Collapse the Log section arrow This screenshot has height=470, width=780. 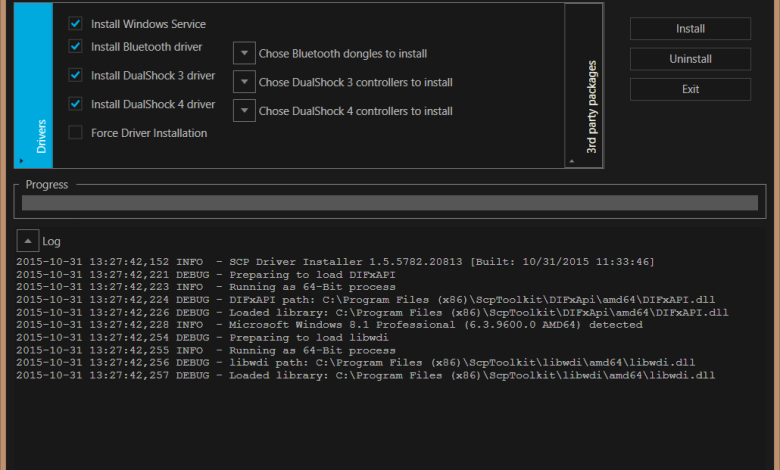point(26,241)
